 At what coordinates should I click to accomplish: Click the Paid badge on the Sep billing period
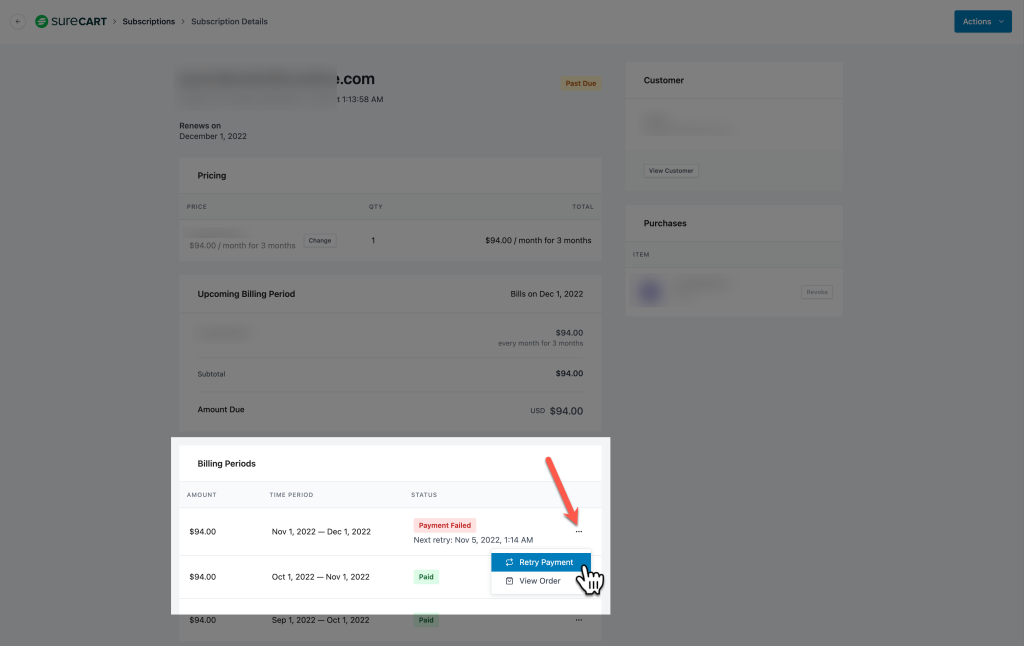[426, 620]
